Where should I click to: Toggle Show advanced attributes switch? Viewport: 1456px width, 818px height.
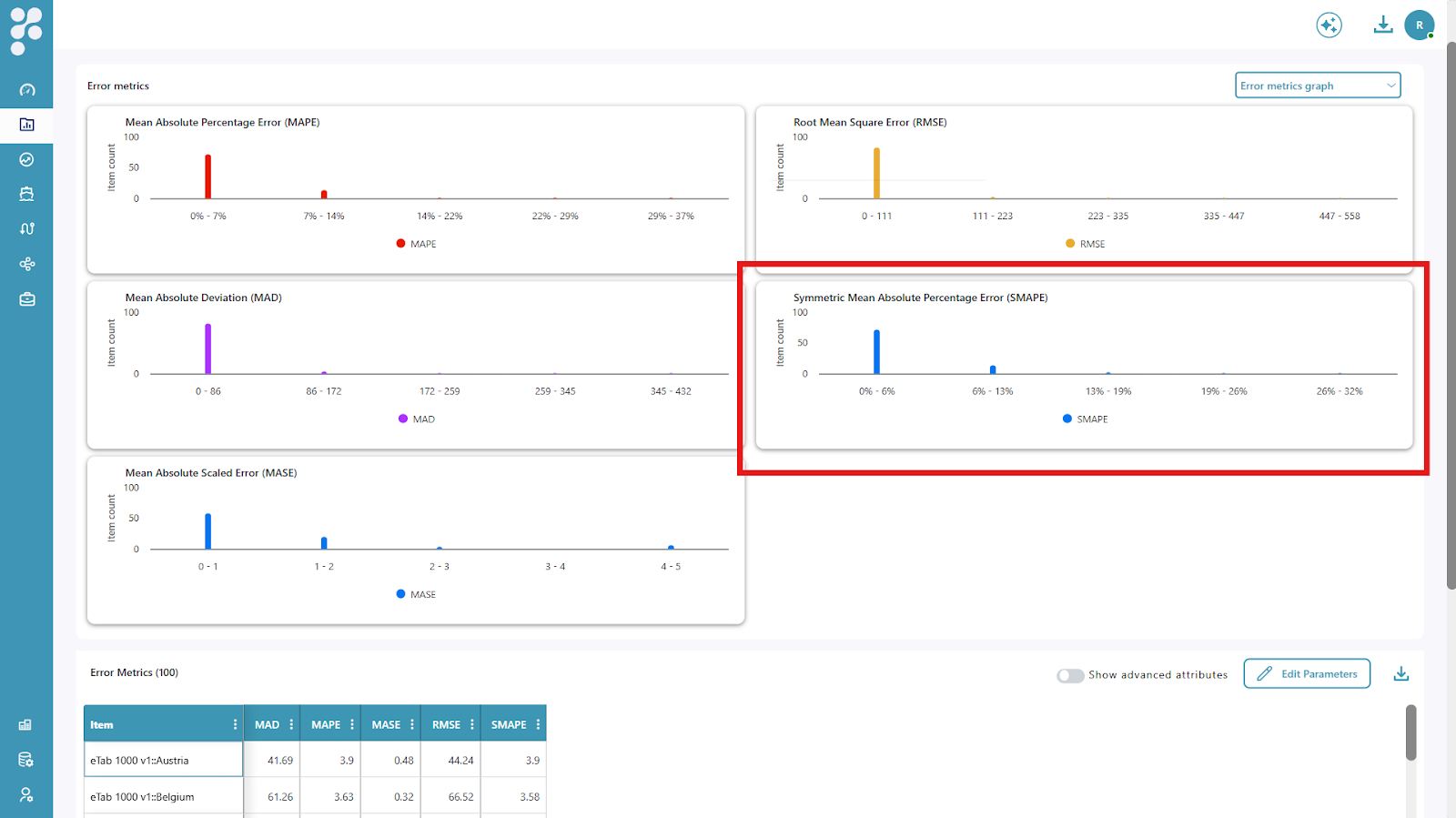[1070, 675]
